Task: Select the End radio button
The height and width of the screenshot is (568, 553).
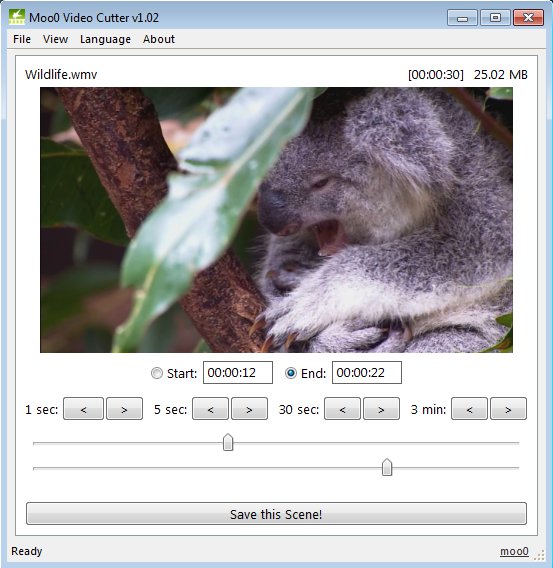Action: click(291, 373)
